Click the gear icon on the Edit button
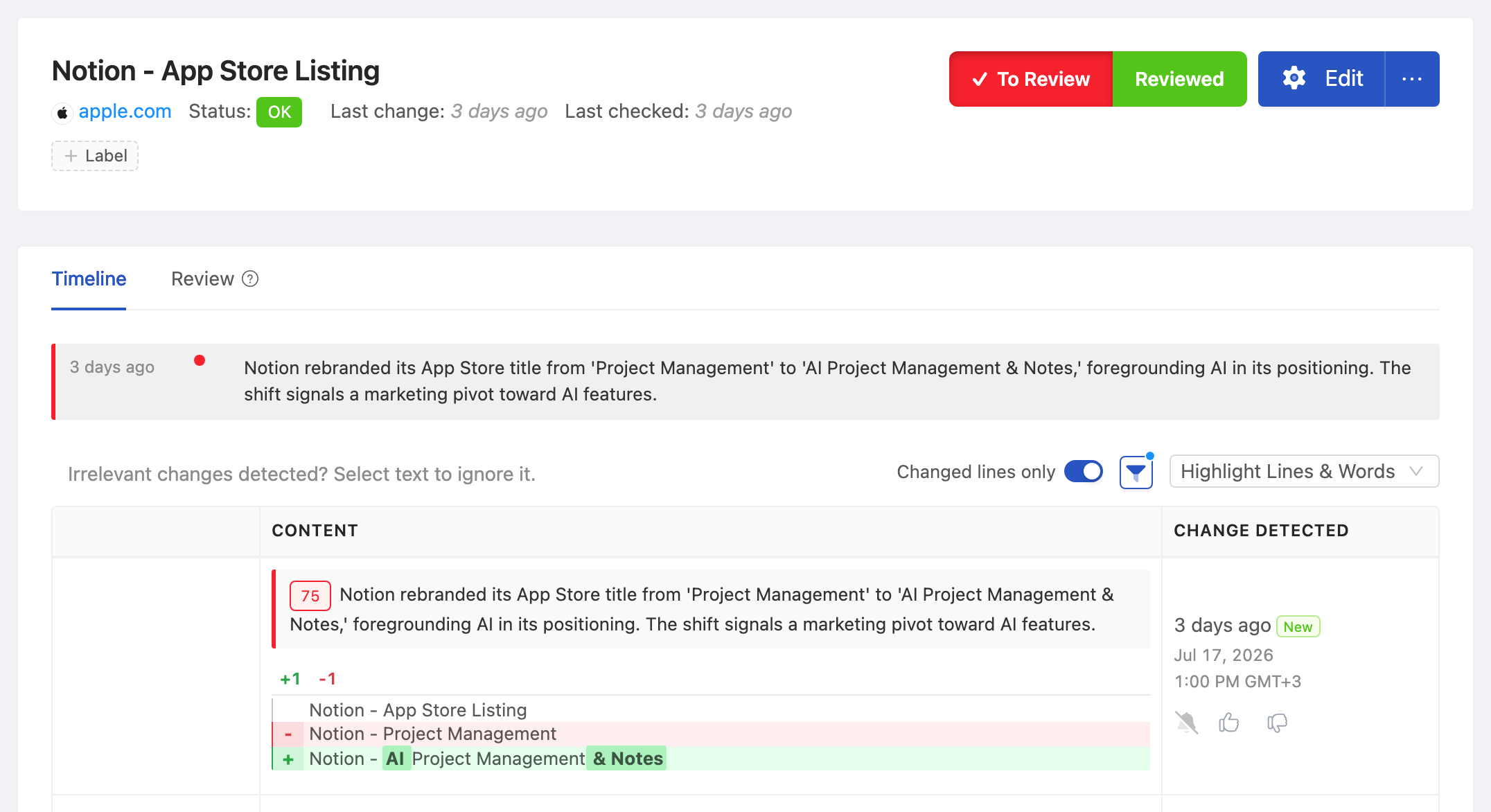Screen dimensions: 1491x812 pyautogui.click(x=1294, y=78)
